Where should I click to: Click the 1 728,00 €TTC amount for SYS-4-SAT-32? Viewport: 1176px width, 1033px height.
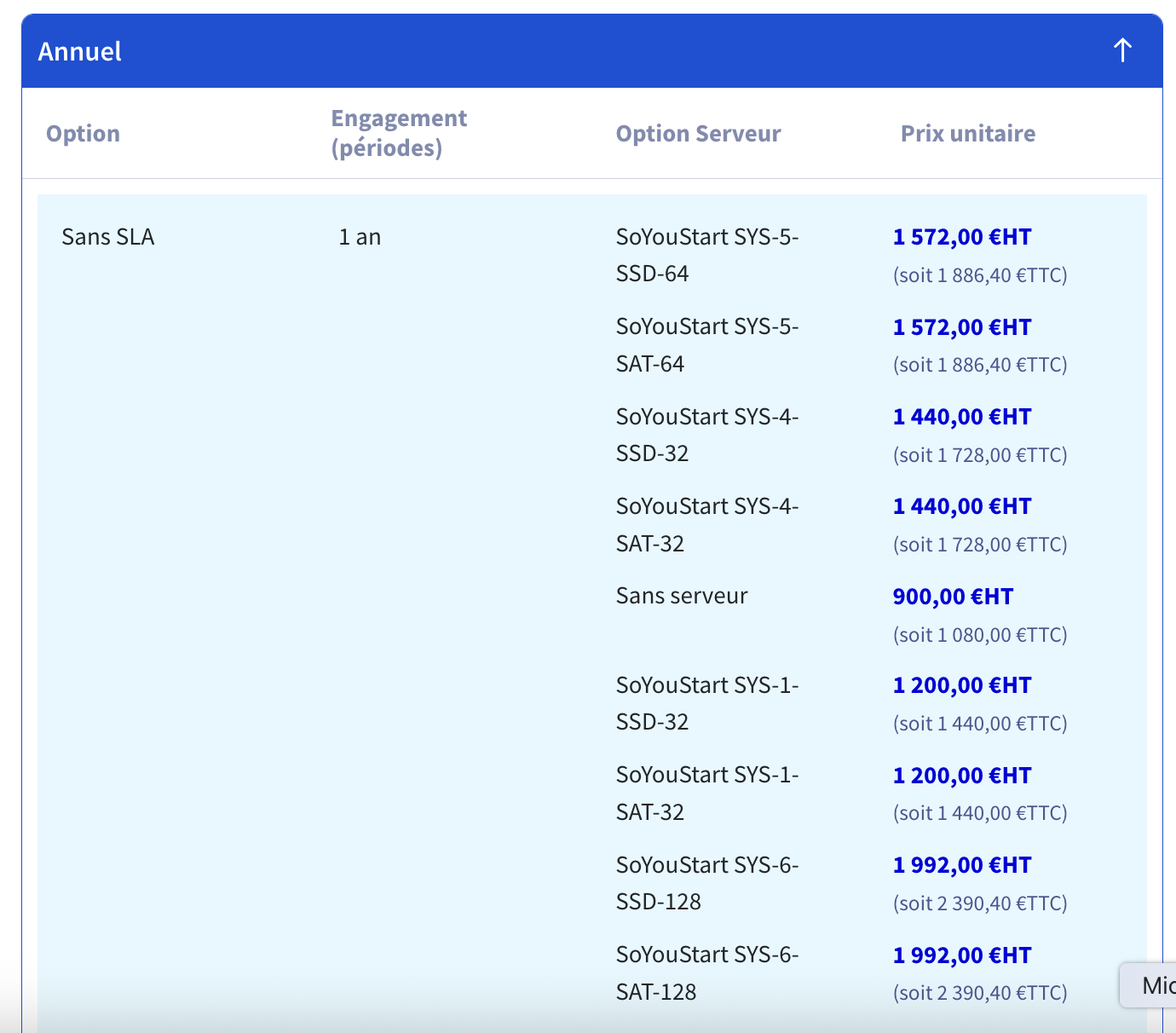pos(980,545)
